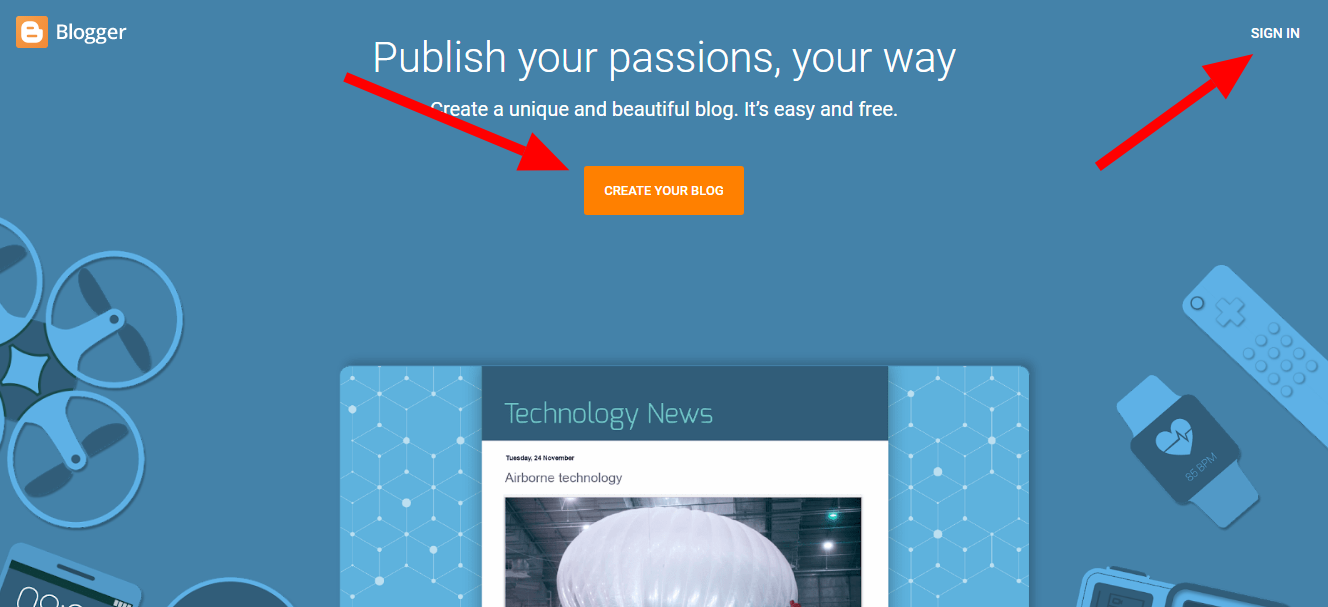This screenshot has width=1328, height=607.
Task: Click the drone's upper-right propeller
Action: pyautogui.click(x=114, y=320)
